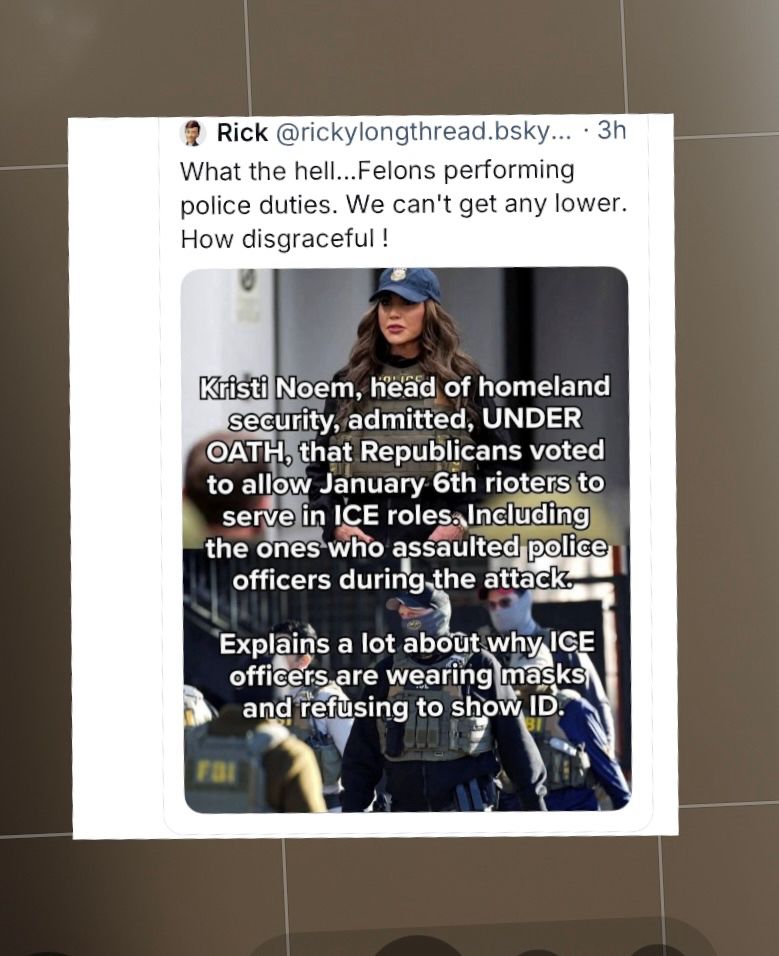Open the embedded meme image

point(406,540)
